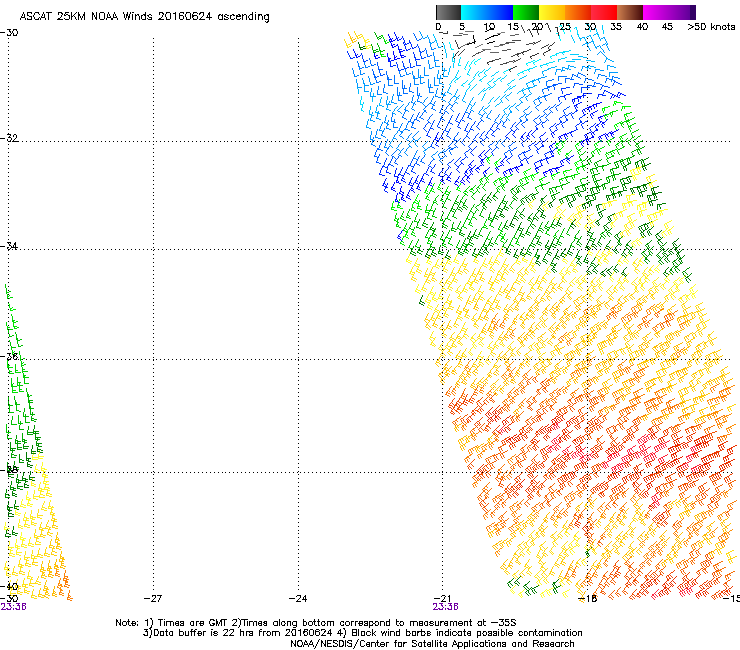This screenshot has width=740, height=650.
Task: Click the '35' label under the color bar
Action: click(616, 27)
